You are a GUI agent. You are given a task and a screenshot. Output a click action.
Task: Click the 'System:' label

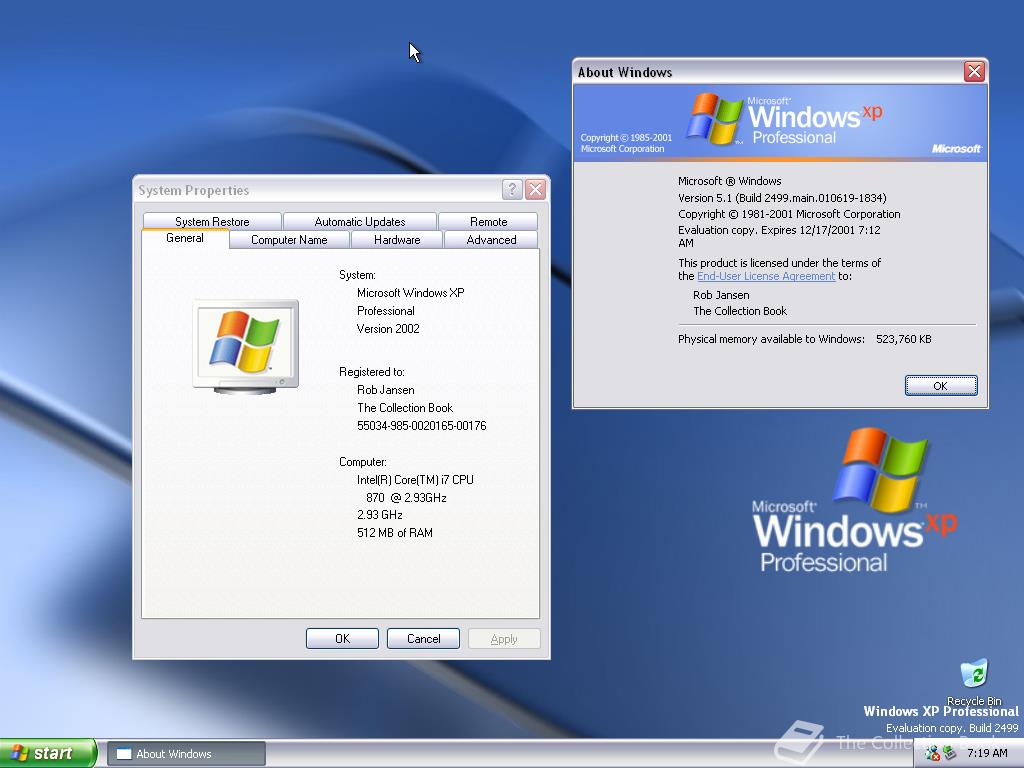(x=357, y=276)
